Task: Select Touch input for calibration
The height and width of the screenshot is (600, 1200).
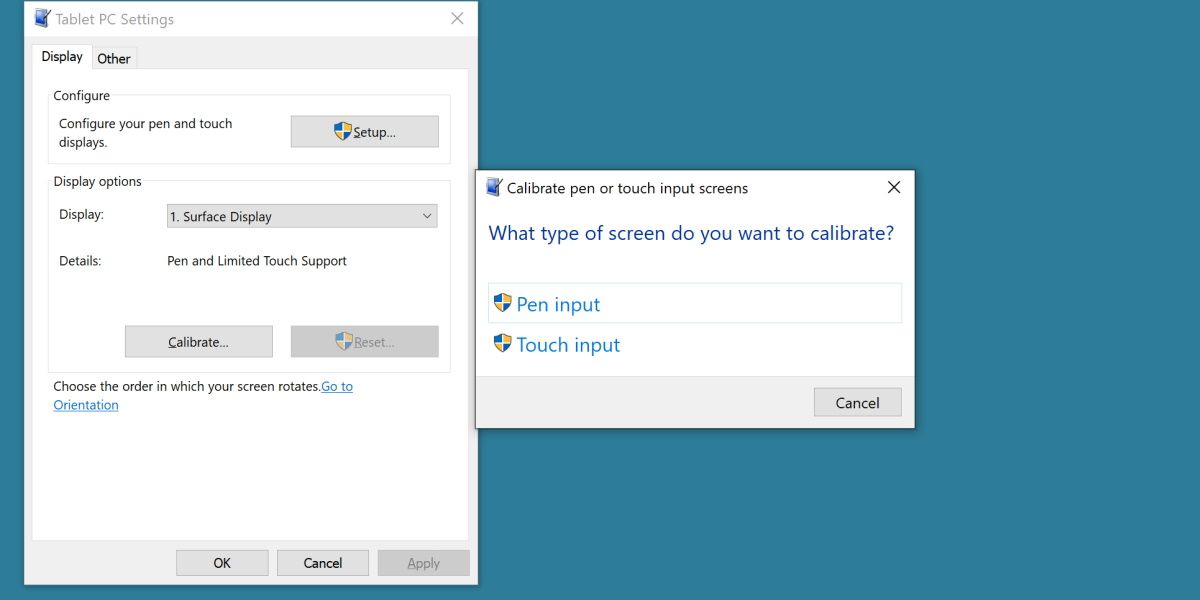Action: click(568, 344)
